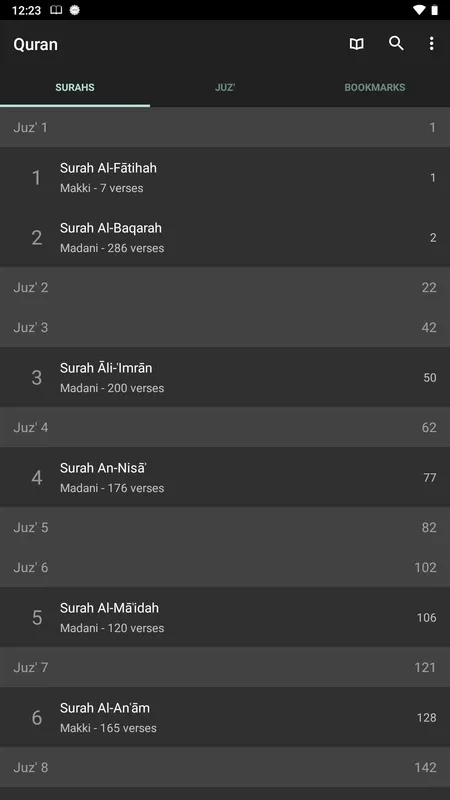This screenshot has width=450, height=800.
Task: Jump to Juz' 6 header row
Action: (x=225, y=567)
